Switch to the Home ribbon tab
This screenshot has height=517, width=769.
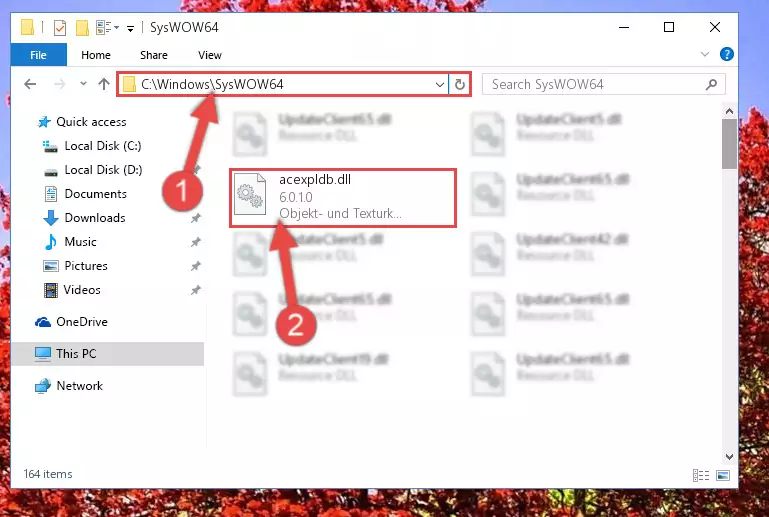coord(96,55)
